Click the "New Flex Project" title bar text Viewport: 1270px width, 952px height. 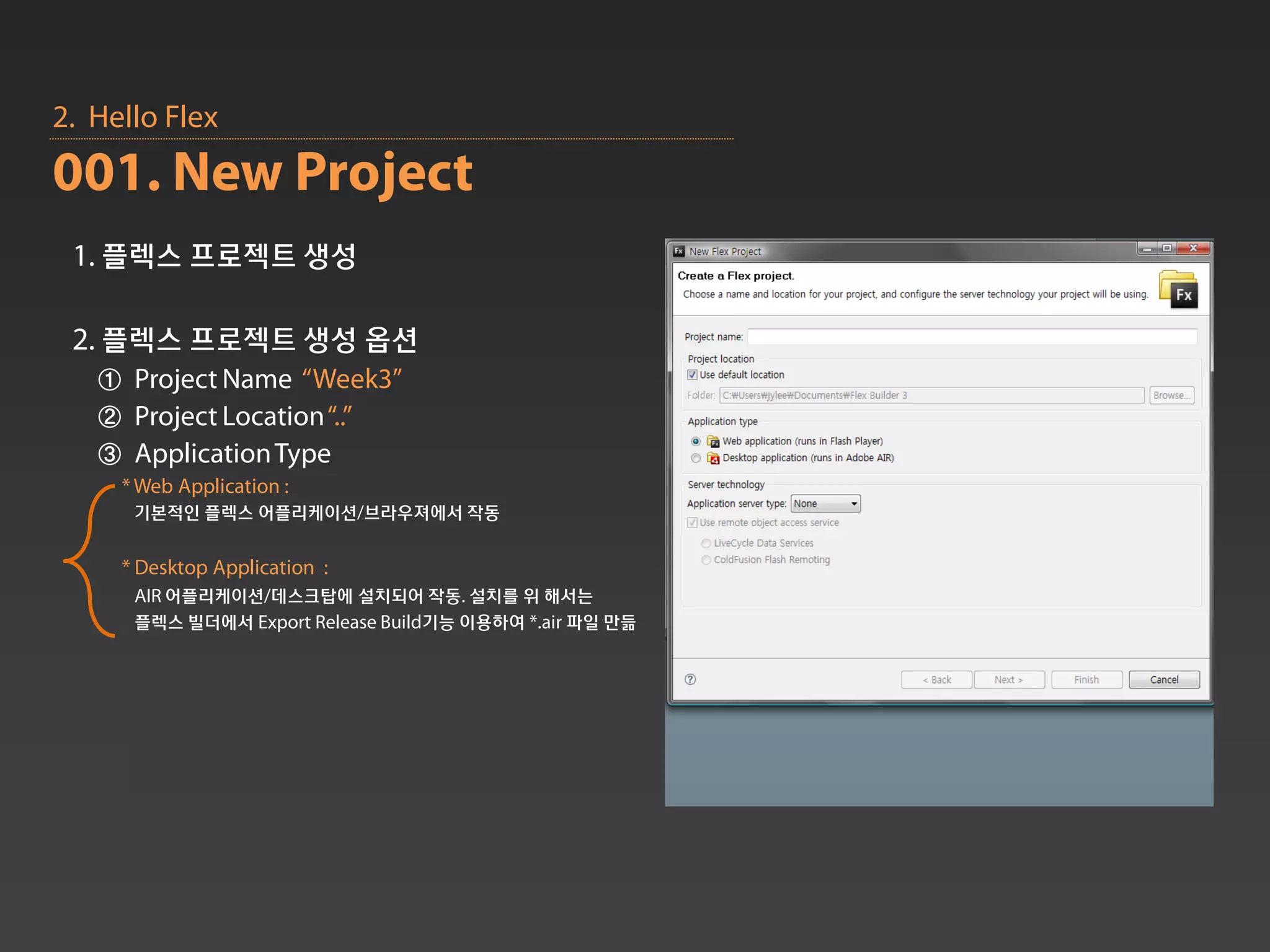(725, 252)
